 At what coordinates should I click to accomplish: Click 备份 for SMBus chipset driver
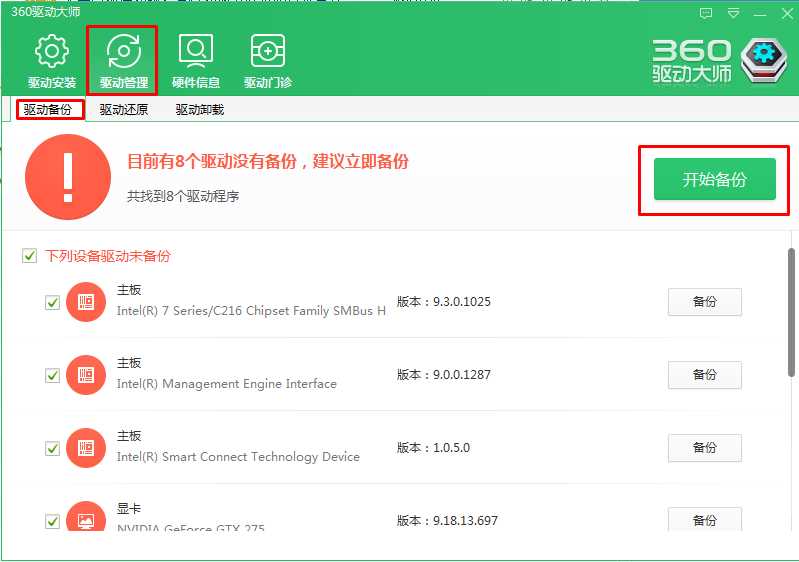click(705, 302)
